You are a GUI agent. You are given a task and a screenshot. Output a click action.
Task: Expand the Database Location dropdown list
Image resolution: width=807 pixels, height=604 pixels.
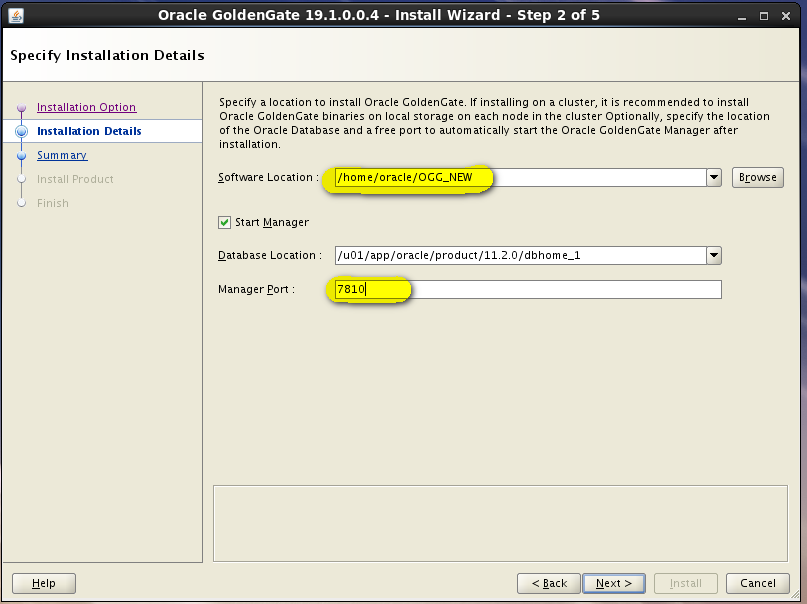713,255
